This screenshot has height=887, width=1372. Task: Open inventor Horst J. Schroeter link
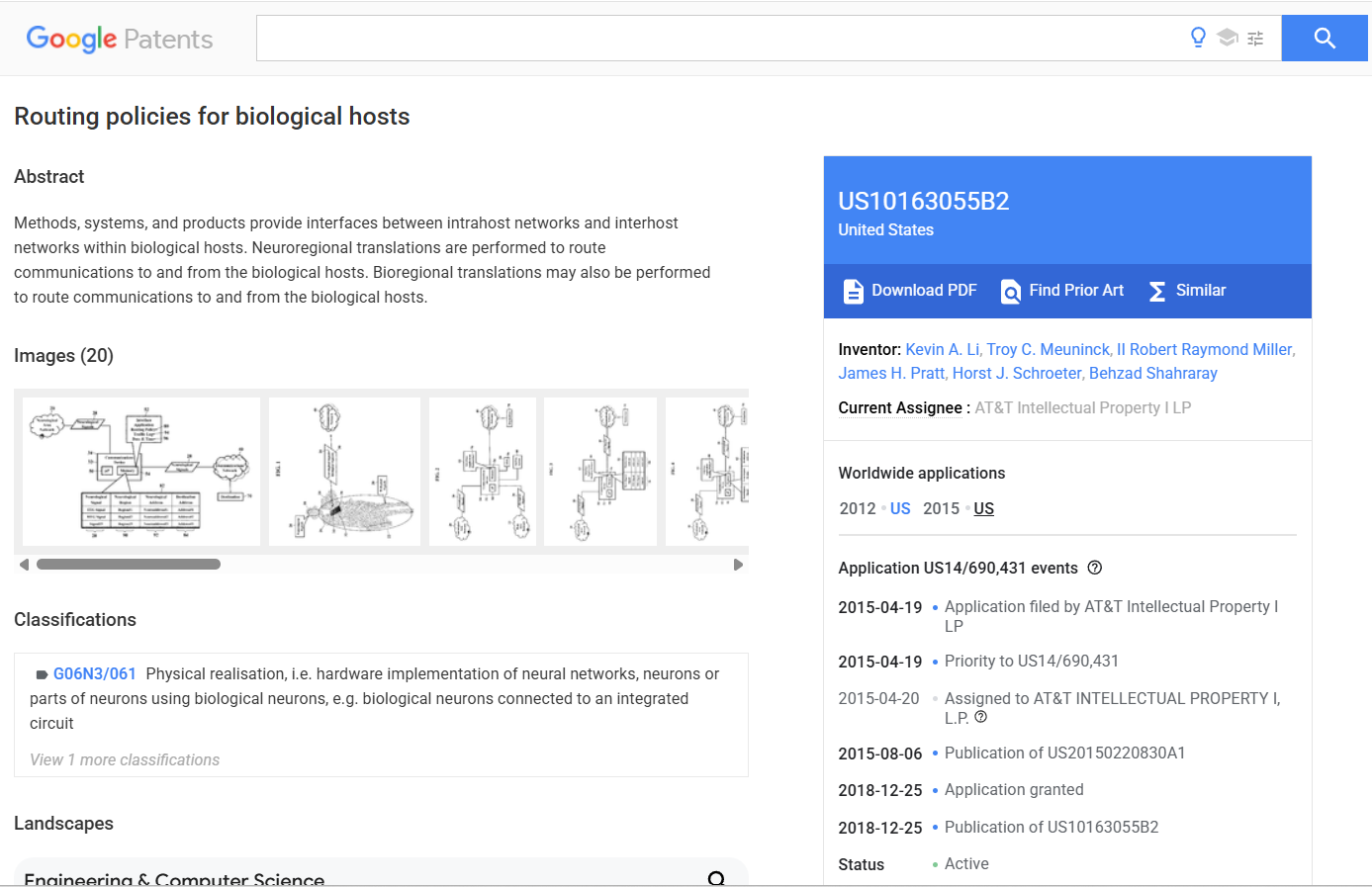coord(1017,373)
